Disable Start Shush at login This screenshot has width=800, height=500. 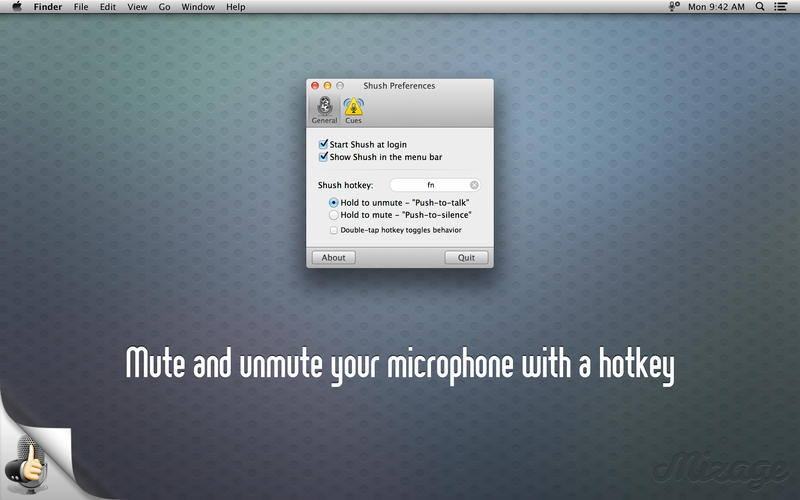point(324,145)
